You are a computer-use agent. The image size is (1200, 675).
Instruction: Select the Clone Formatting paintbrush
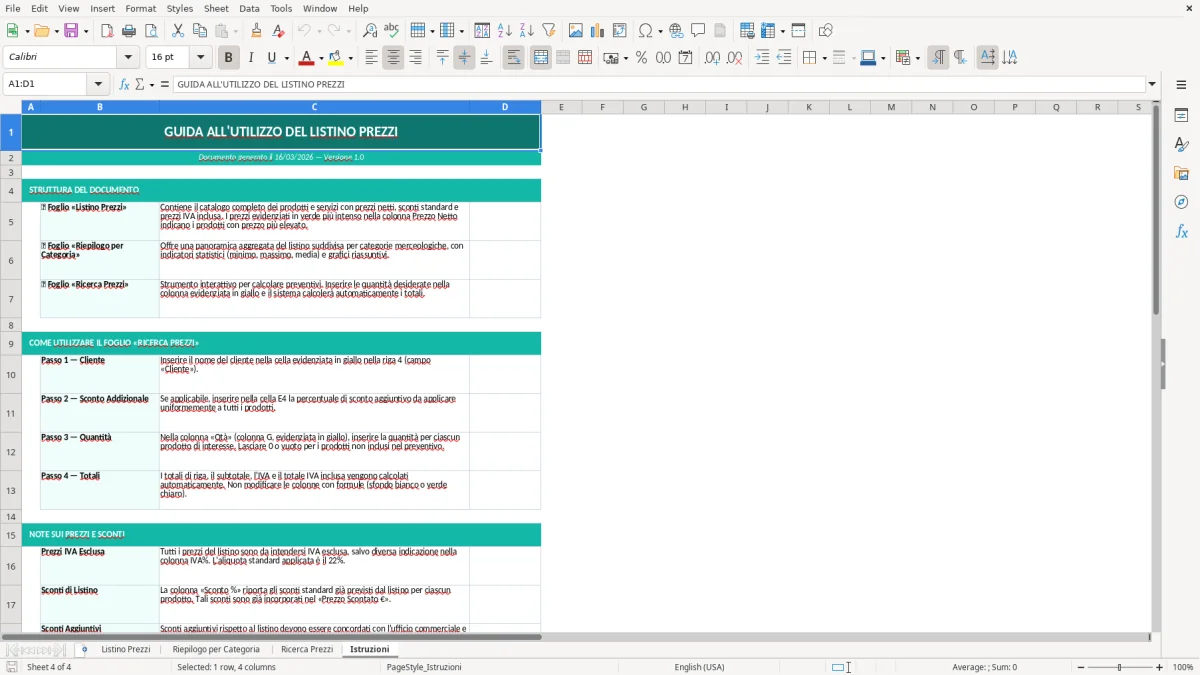[256, 31]
